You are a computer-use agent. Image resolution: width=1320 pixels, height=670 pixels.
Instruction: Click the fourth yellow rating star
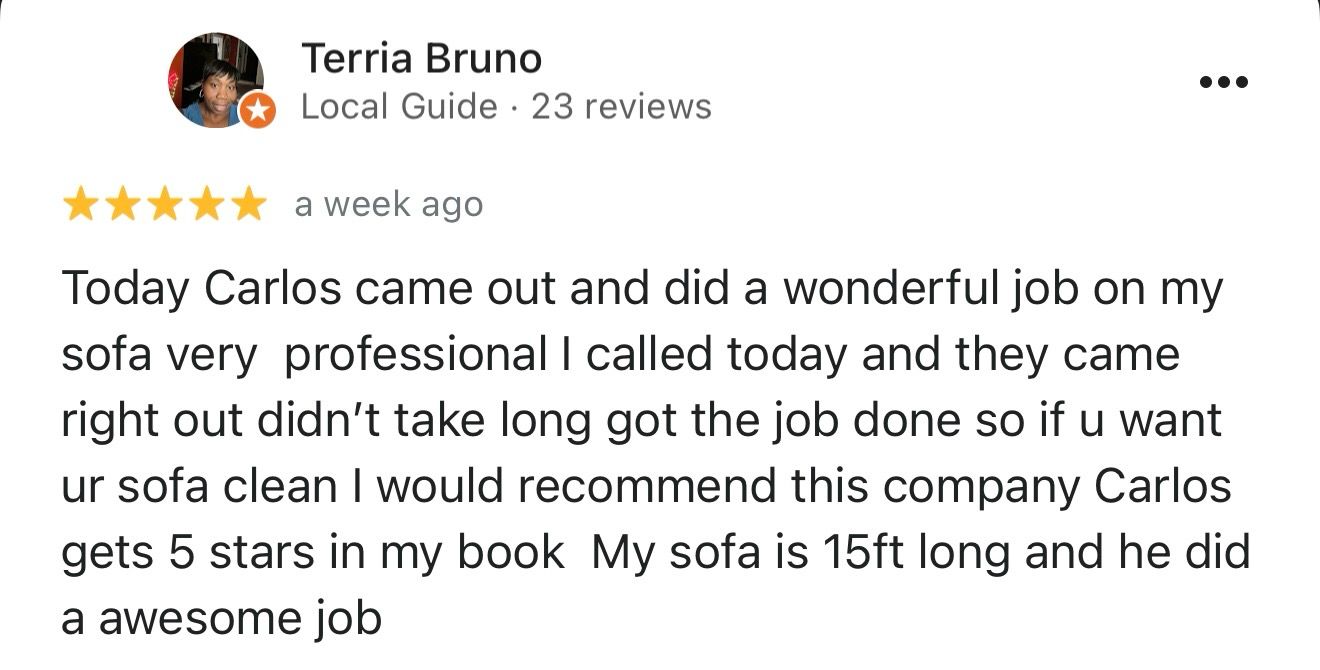click(206, 206)
